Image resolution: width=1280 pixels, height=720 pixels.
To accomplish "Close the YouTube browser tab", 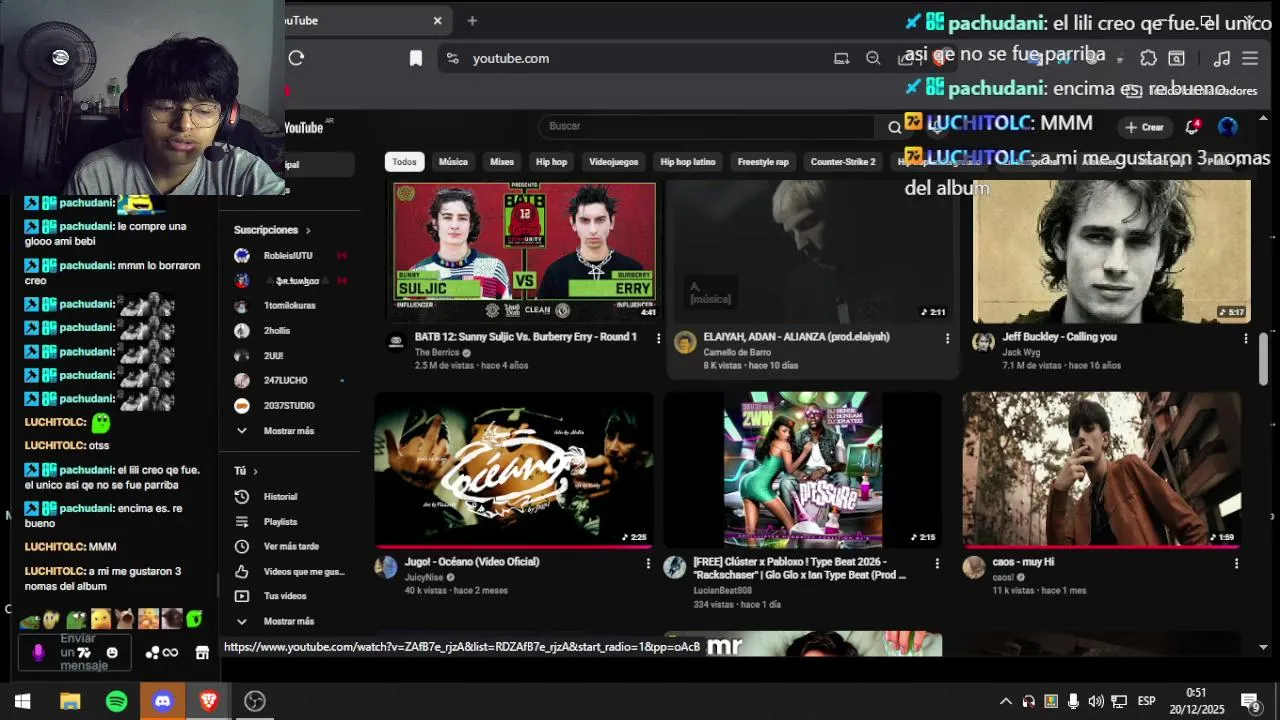I will 437,20.
